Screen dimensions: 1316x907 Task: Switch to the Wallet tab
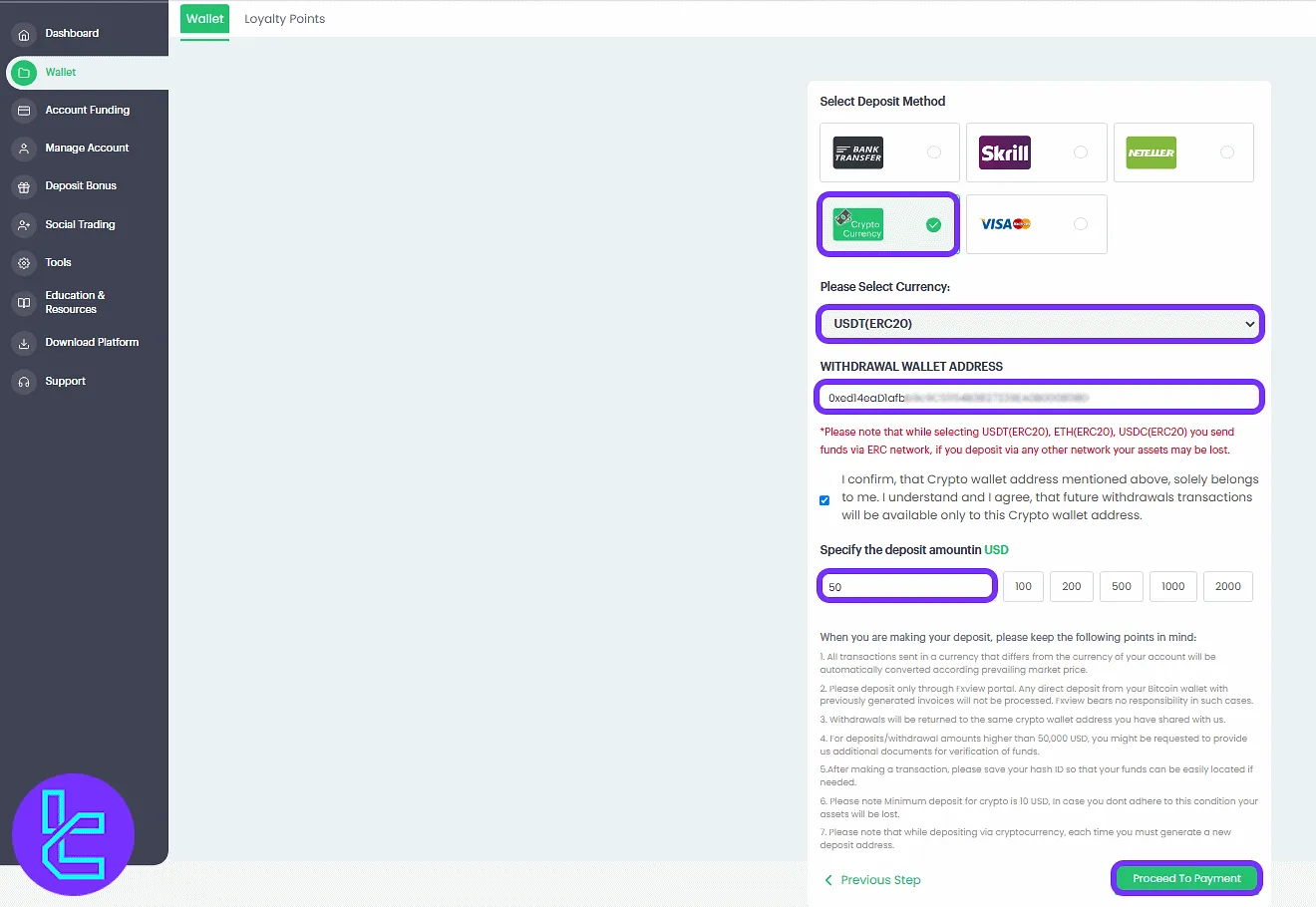[205, 19]
